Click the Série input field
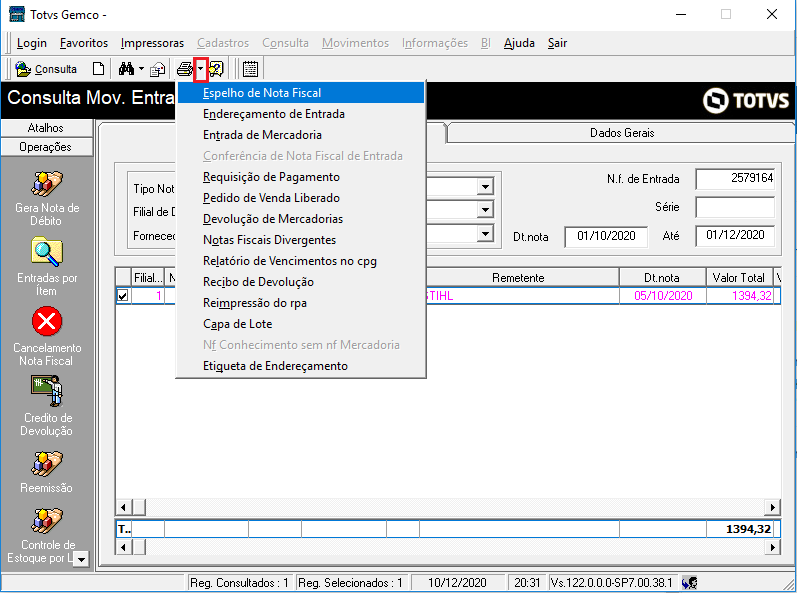Viewport: 797px width, 593px height. [x=735, y=207]
